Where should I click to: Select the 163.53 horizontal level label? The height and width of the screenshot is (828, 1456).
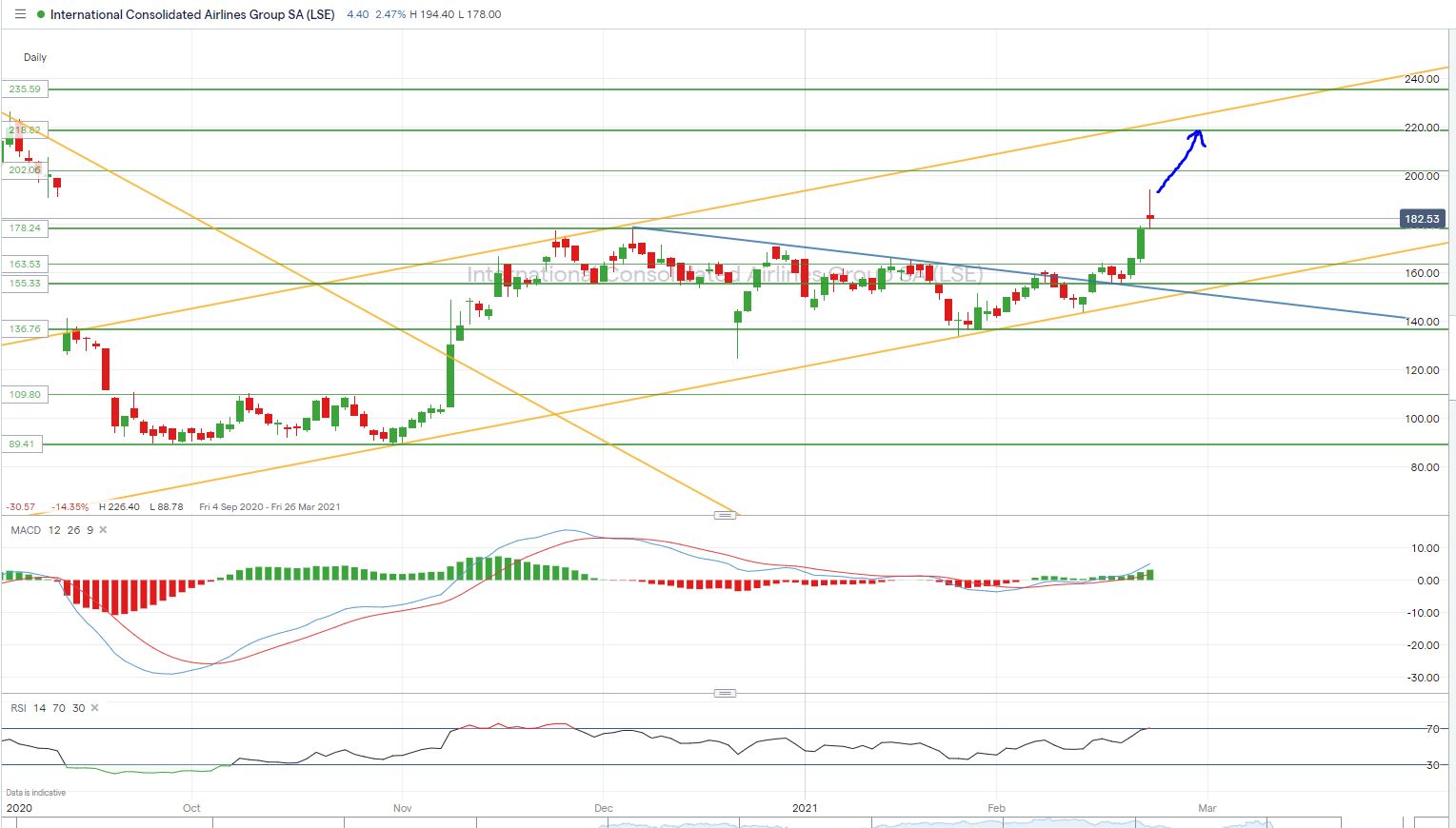(x=25, y=264)
